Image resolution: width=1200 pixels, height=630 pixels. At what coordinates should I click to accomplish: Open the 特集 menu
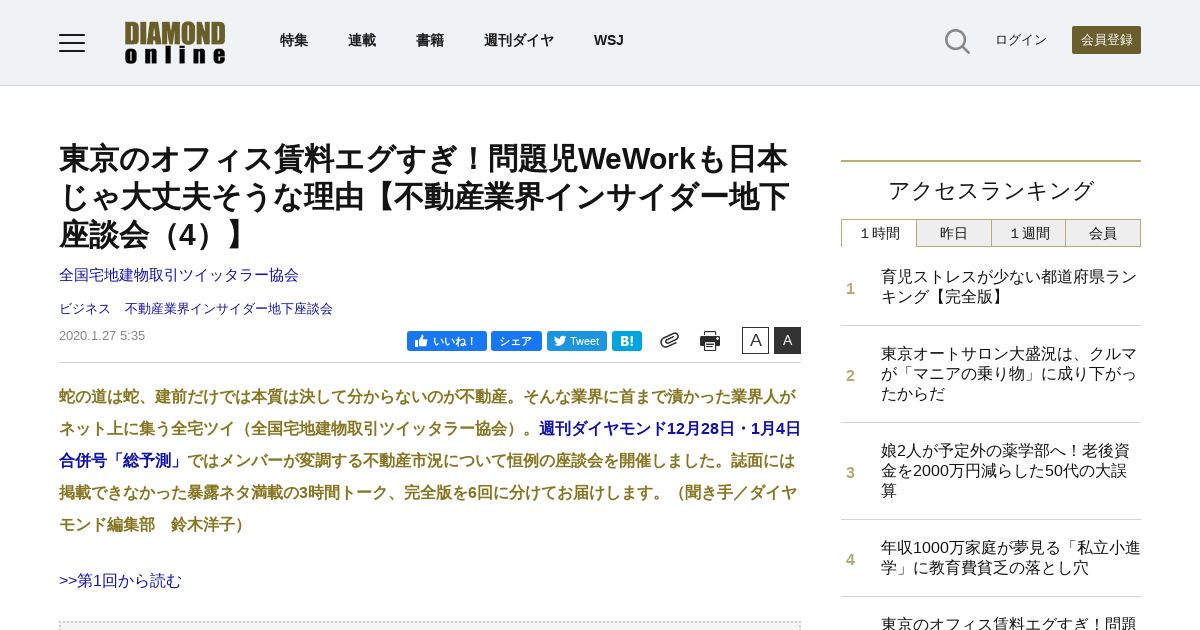294,40
